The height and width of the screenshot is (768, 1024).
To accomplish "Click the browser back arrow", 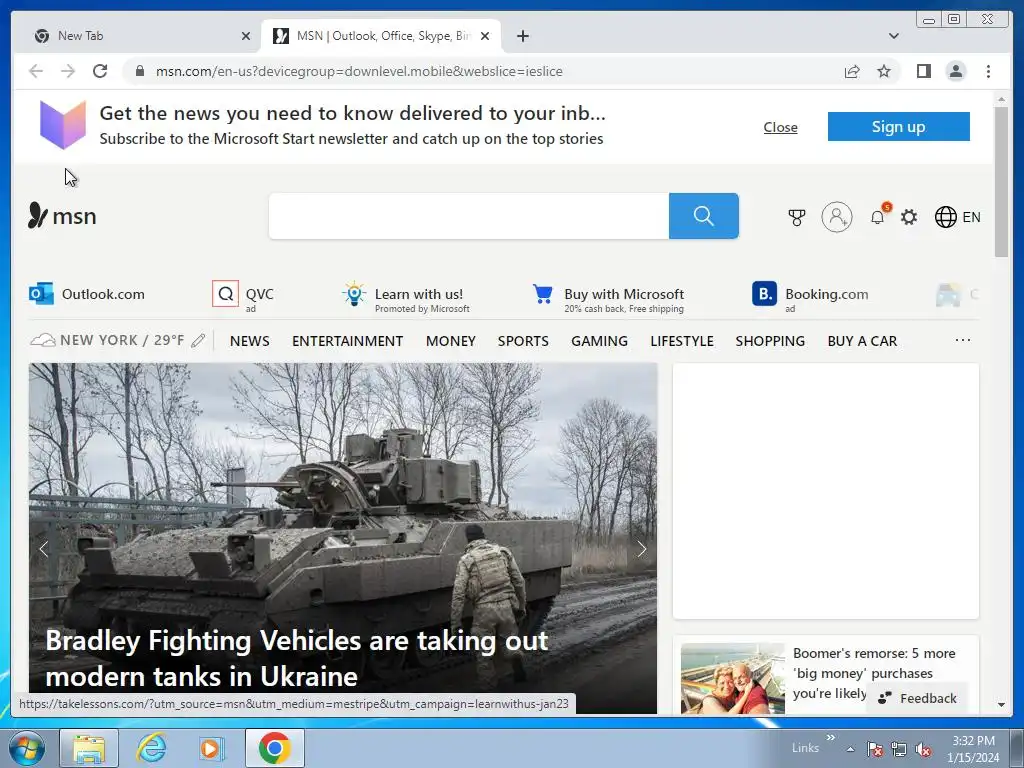I will [36, 71].
